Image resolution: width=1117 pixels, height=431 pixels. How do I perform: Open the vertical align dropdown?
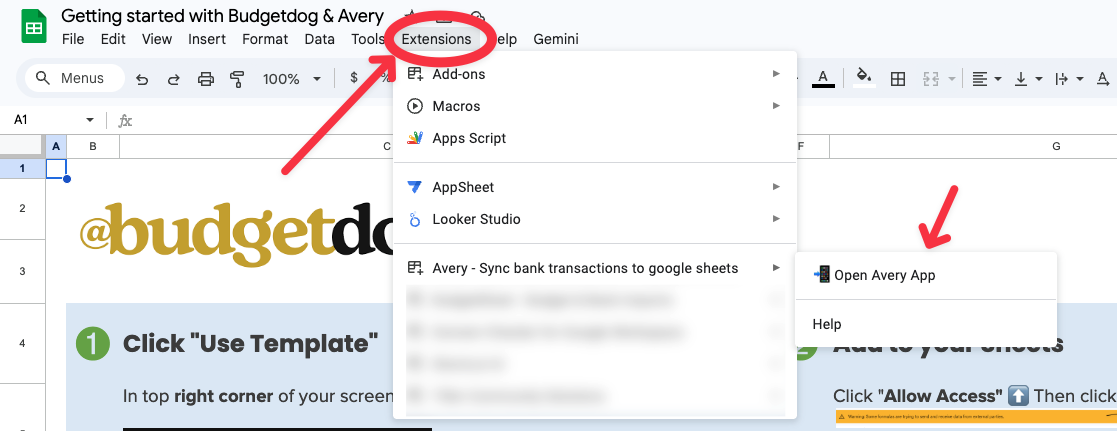(1027, 79)
